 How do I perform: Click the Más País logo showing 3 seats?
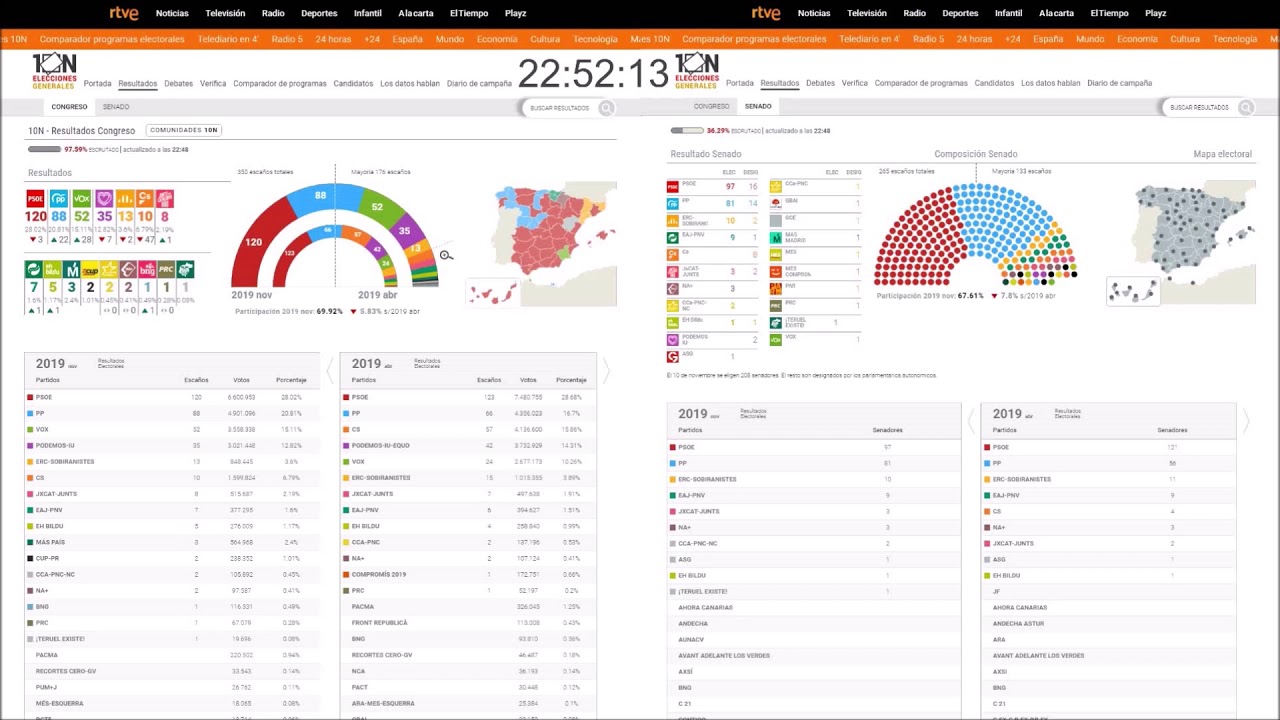(x=72, y=269)
